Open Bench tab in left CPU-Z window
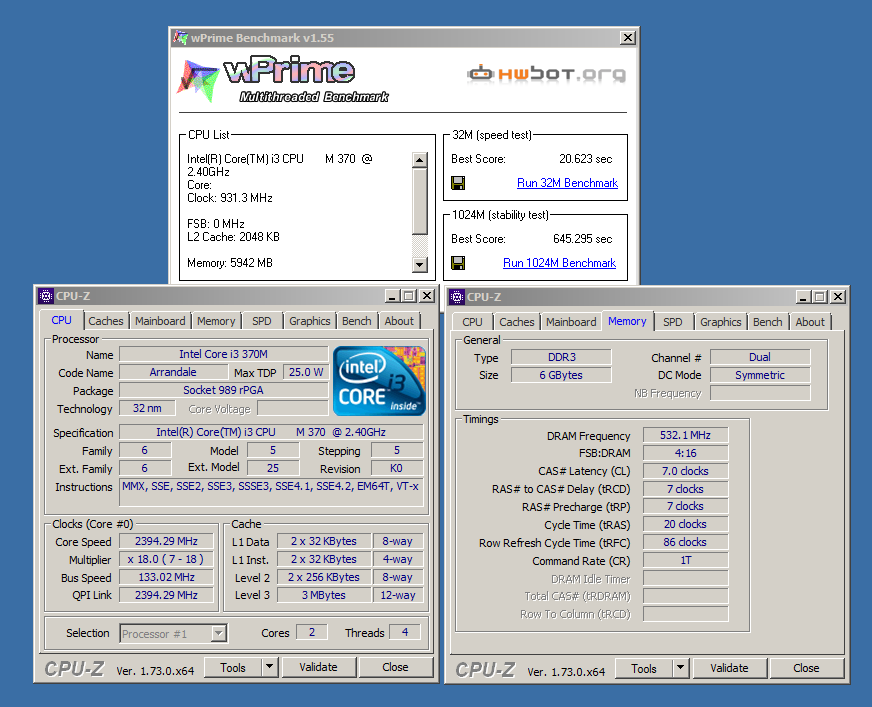 click(356, 321)
